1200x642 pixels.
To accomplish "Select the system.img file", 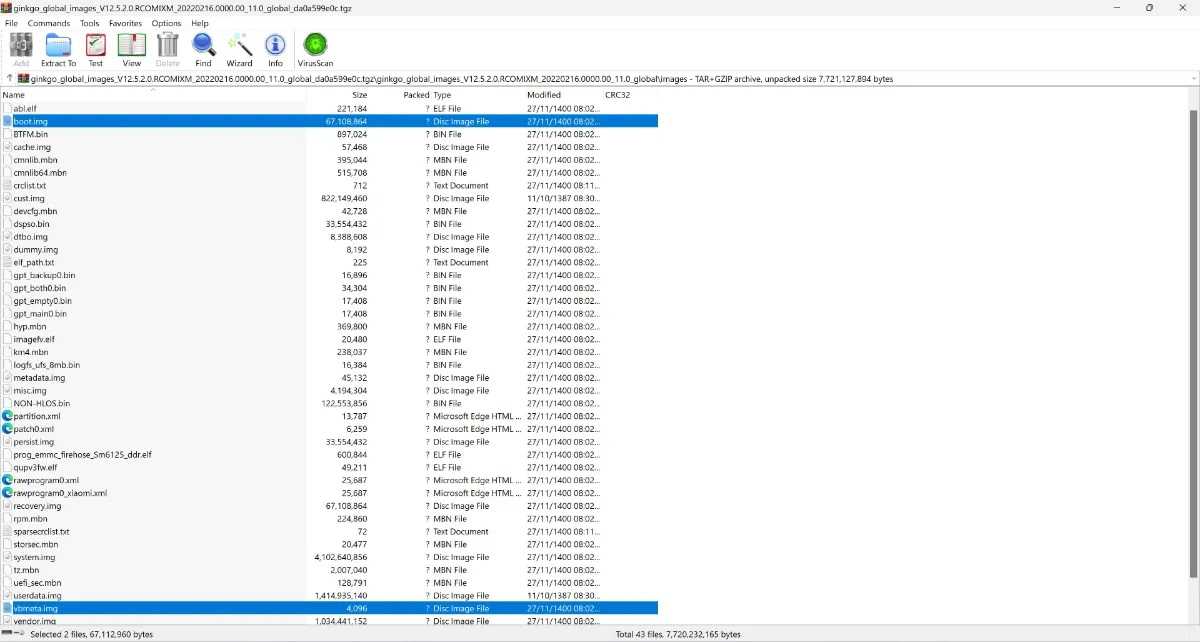I will coord(35,557).
